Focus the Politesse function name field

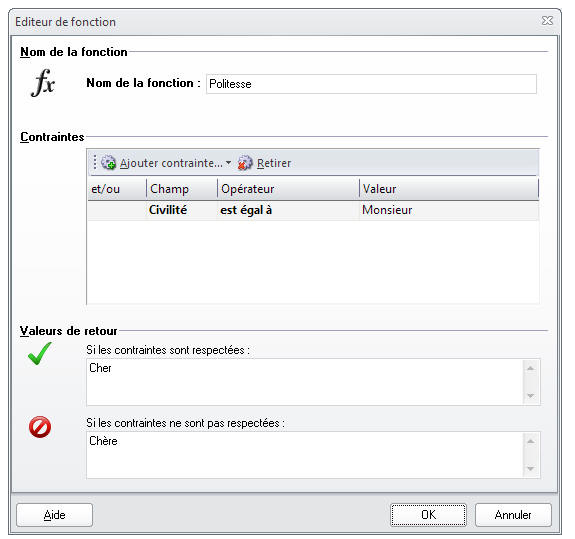[x=371, y=84]
